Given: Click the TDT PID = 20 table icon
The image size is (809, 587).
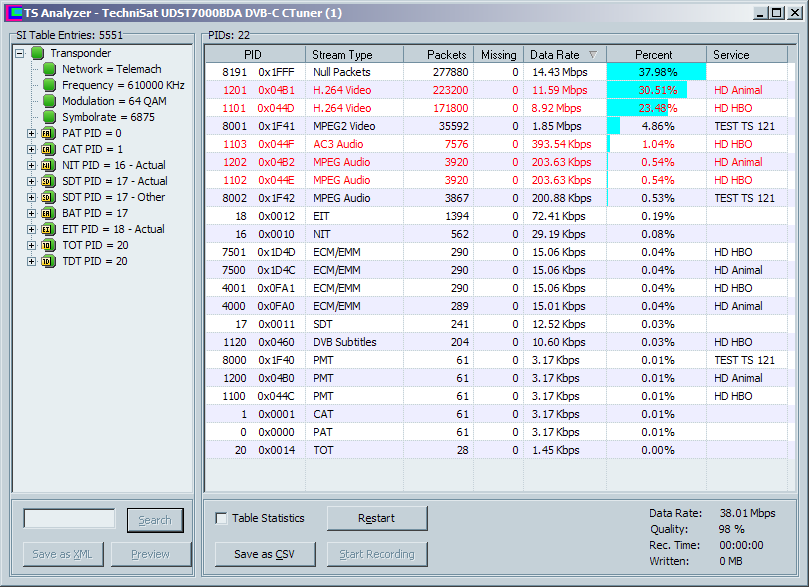Looking at the screenshot, I should (x=48, y=261).
